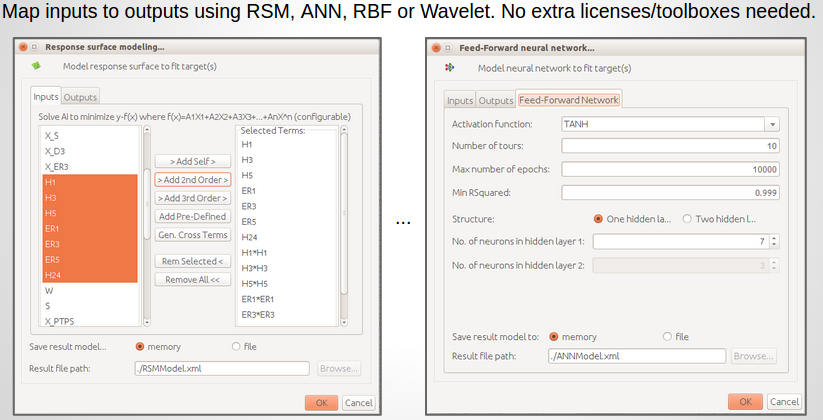Click the neural network model icon
This screenshot has width=823, height=420.
point(449,67)
